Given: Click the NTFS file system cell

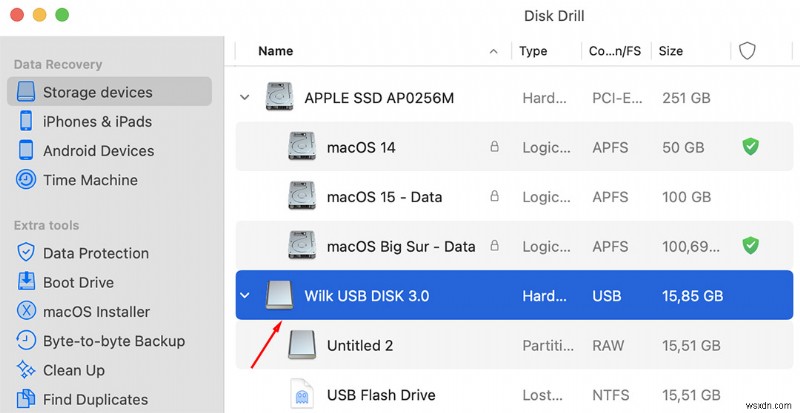Looking at the screenshot, I should click(610, 395).
